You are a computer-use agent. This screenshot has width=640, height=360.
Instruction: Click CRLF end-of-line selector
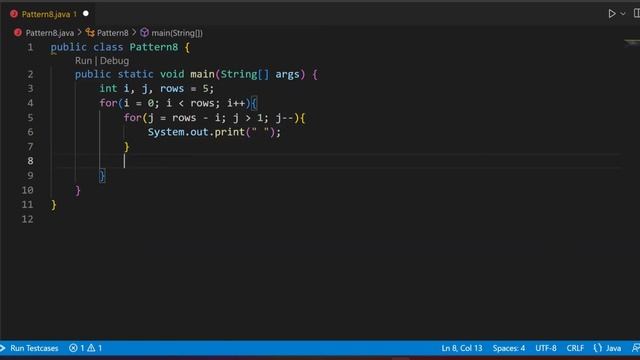(x=575, y=348)
